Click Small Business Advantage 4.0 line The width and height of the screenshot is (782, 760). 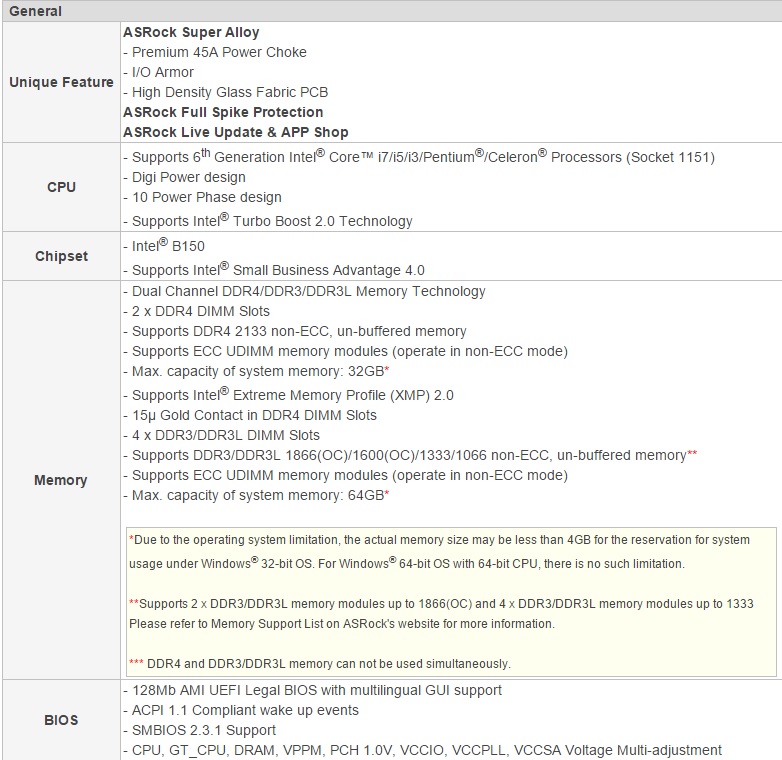[274, 270]
